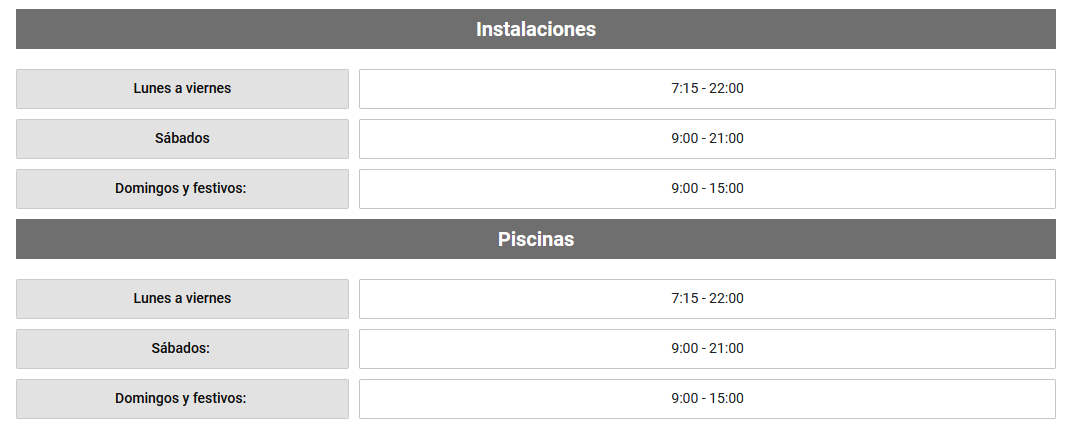The height and width of the screenshot is (431, 1070).
Task: Click Piscinas weekday hours 7:15 - 22:00
Action: coord(708,299)
